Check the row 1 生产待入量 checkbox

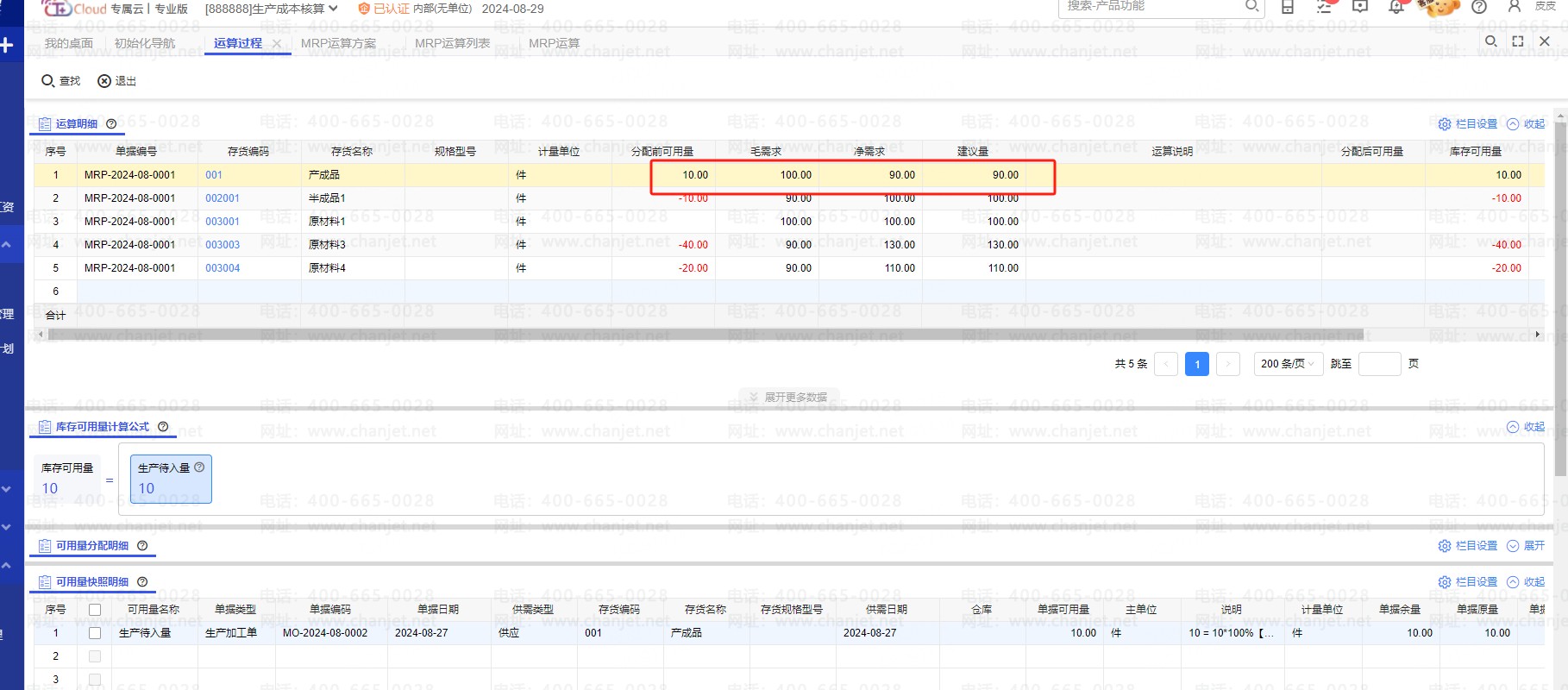click(95, 633)
